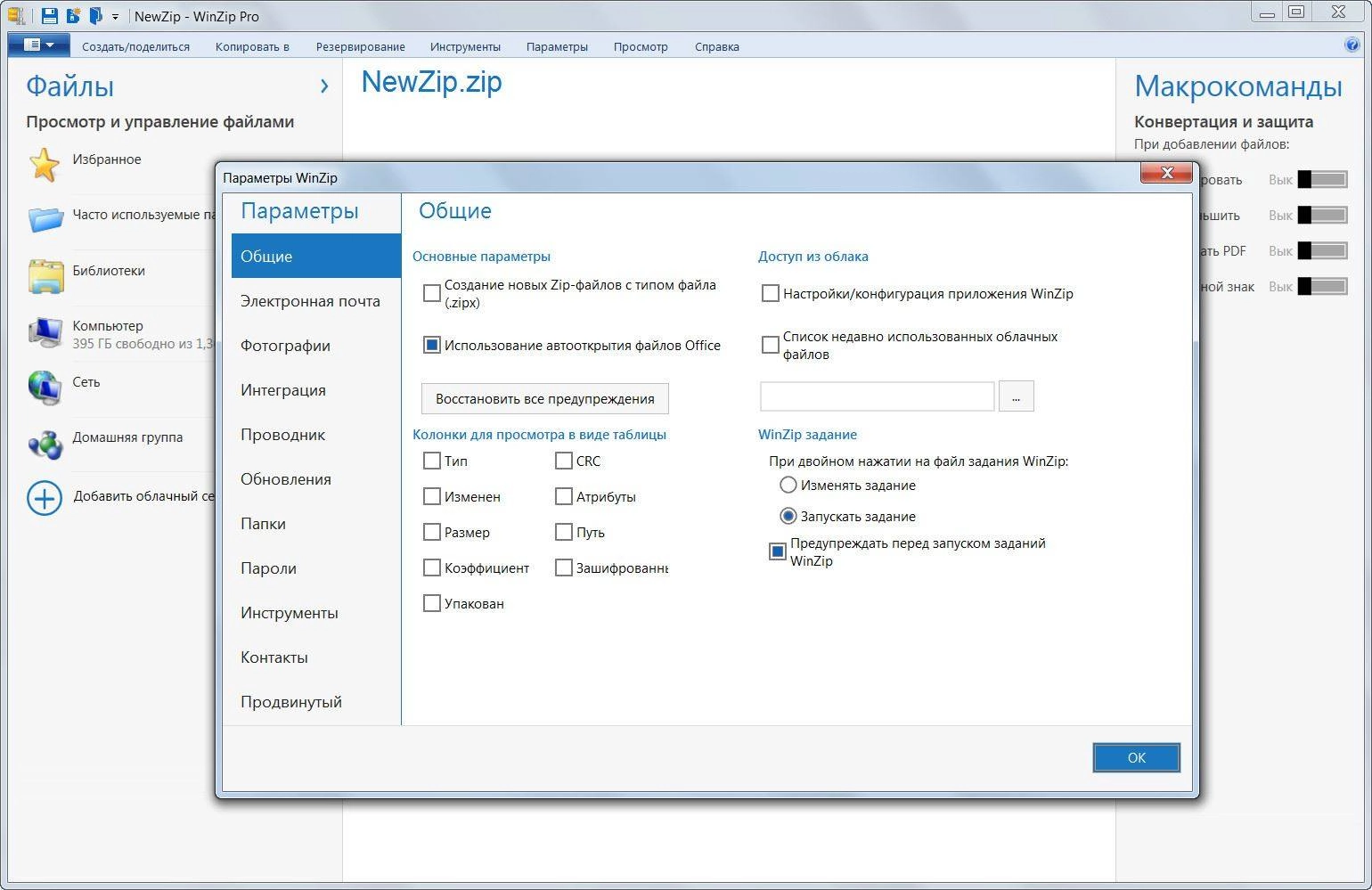Viewport: 1372px width, 890px height.
Task: Open the Копировать в ribbon tab
Action: 252,46
